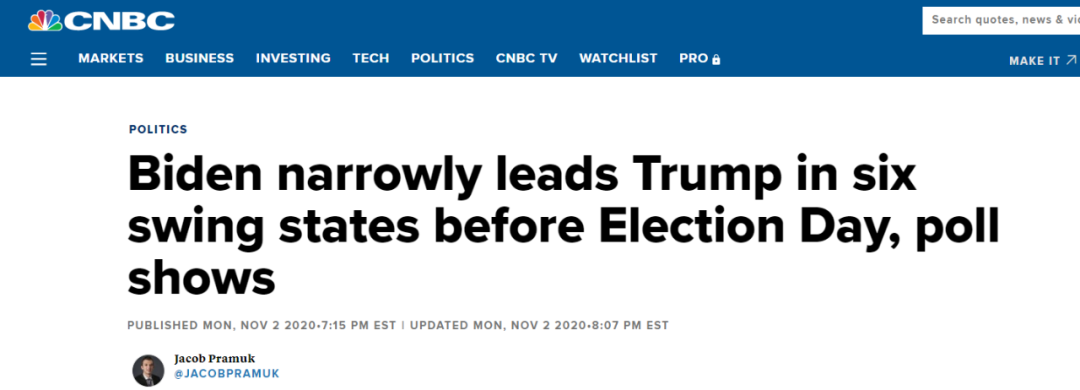Viewport: 1080px width, 390px height.
Task: Click the Make It arrow icon
Action: [x=1070, y=60]
